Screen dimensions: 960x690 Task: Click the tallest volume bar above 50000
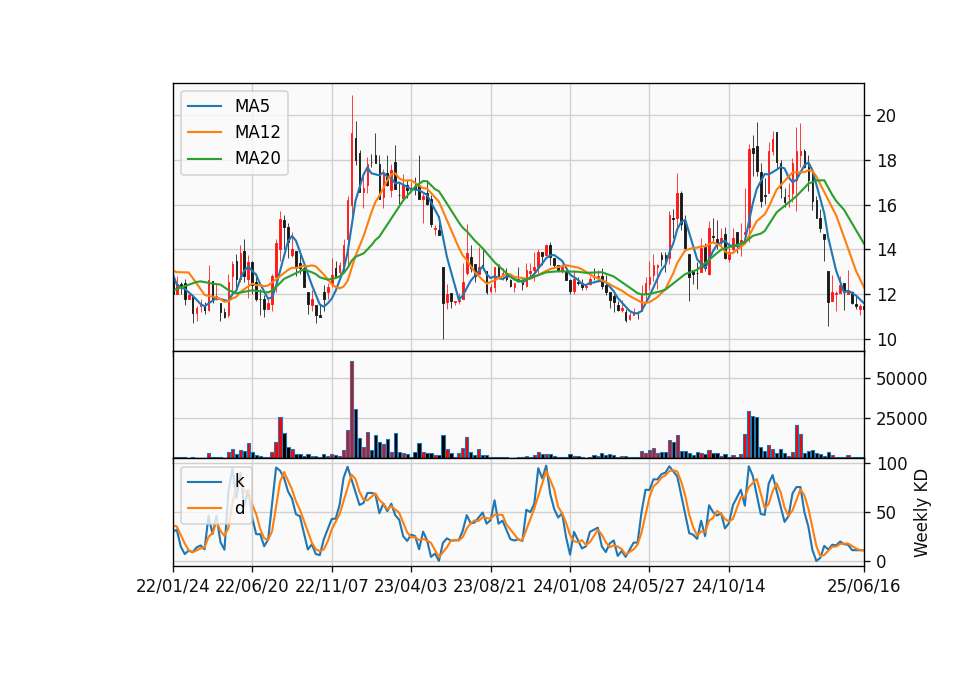(x=352, y=410)
